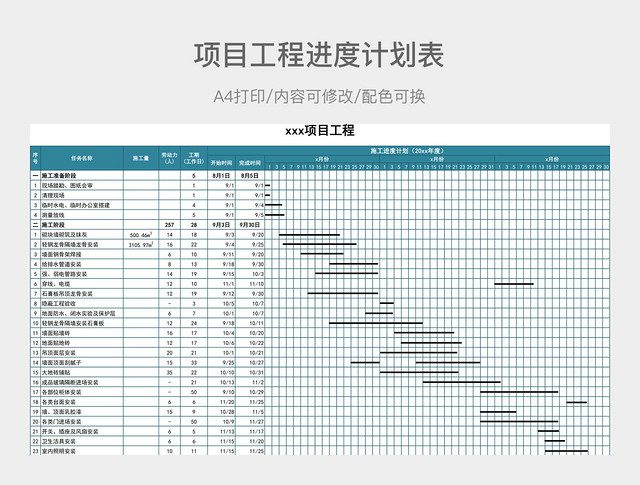Click the Gantt bar for 穿线、电缆
640x485 pixels.
pyautogui.click(x=514, y=284)
